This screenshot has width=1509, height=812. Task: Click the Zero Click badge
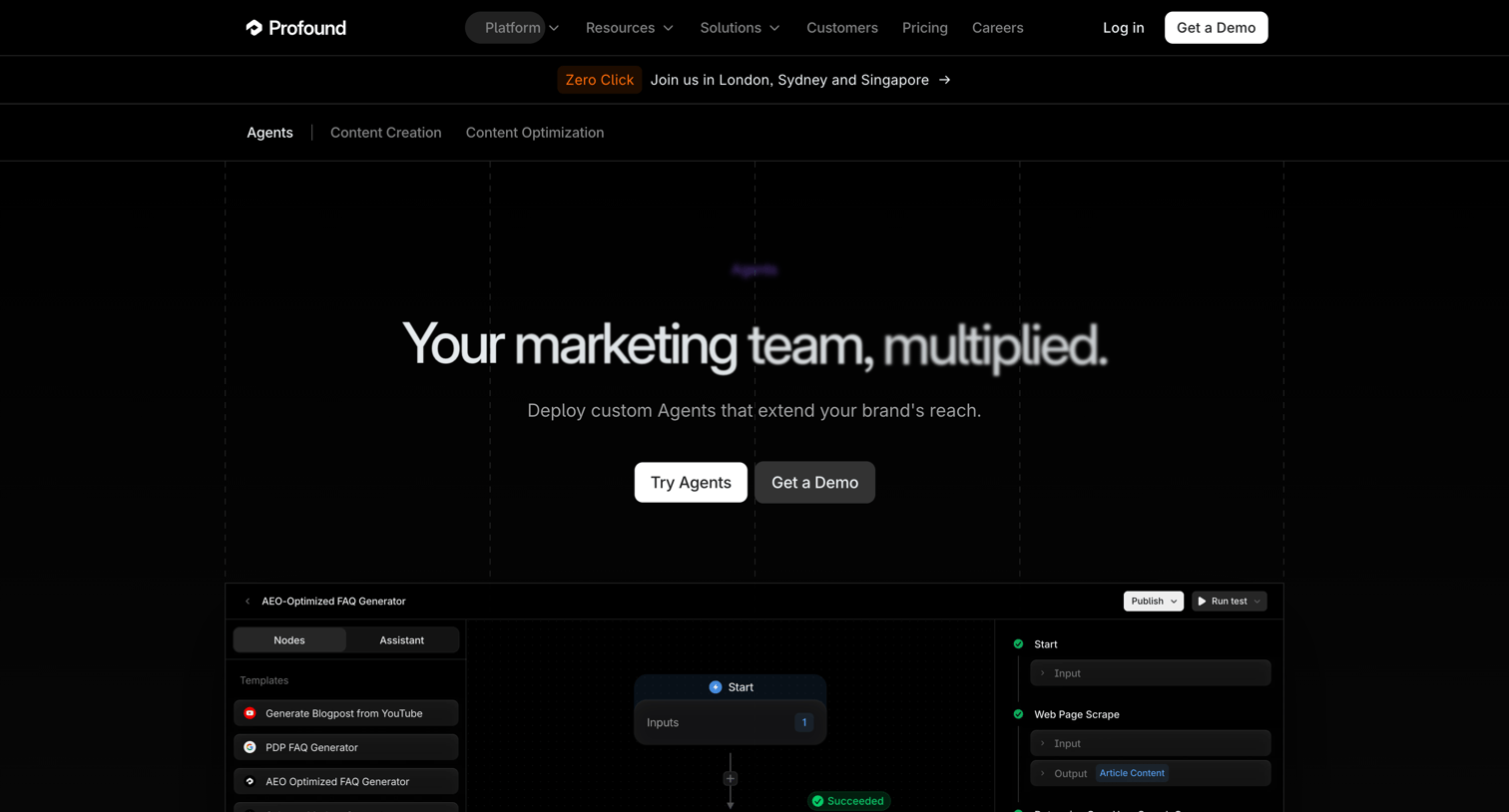tap(599, 80)
